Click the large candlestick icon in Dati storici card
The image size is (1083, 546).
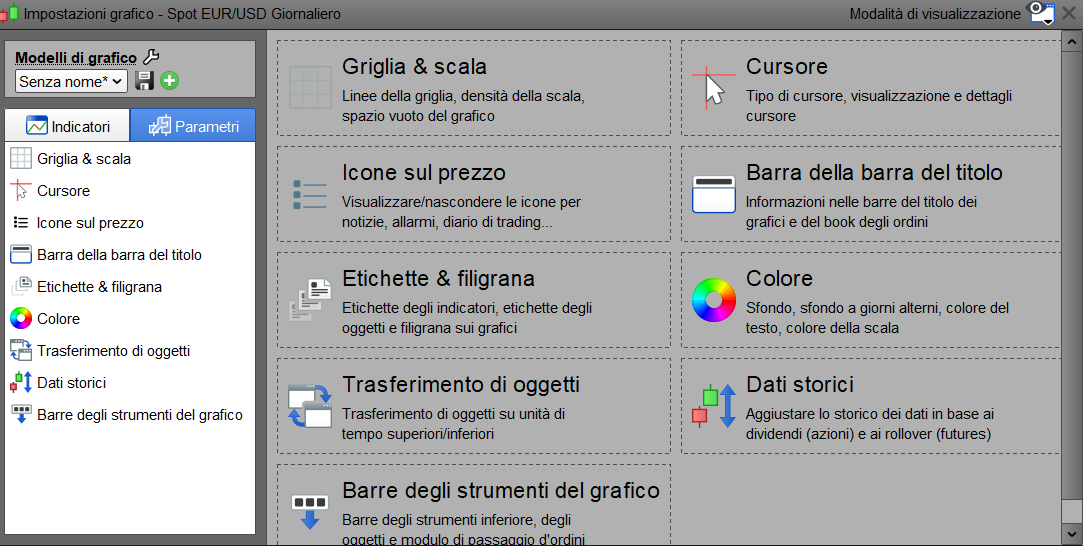point(713,406)
